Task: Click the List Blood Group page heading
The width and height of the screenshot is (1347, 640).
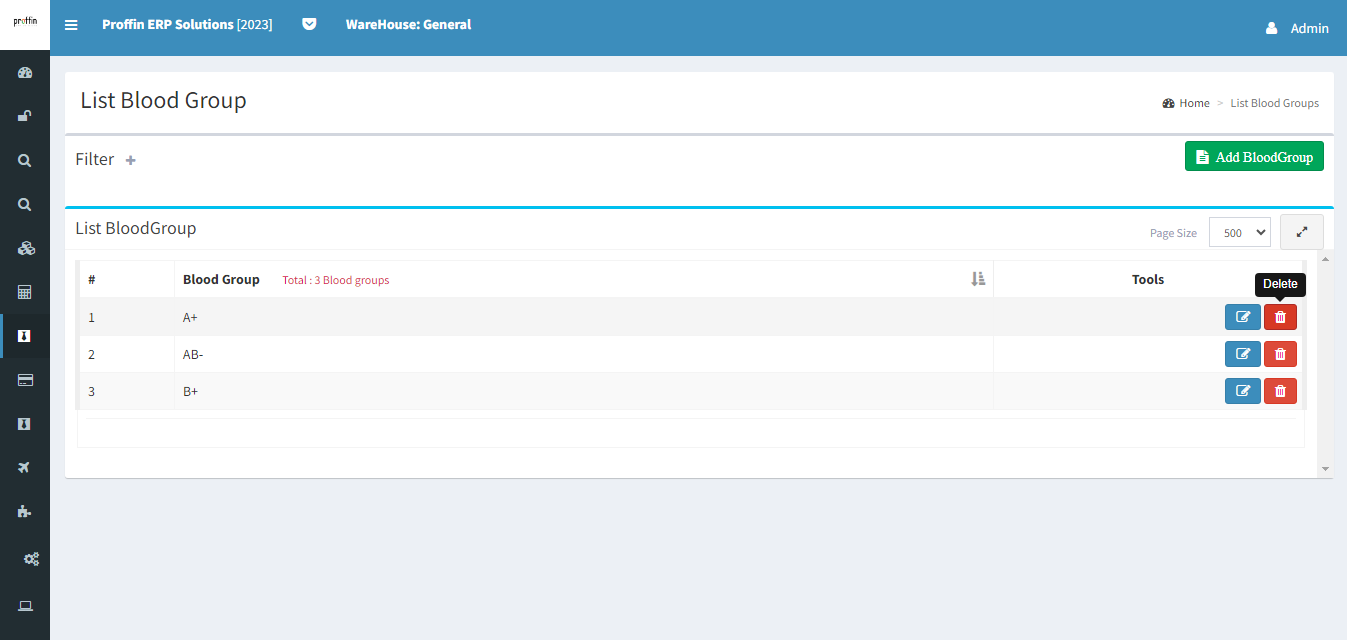Action: click(x=163, y=100)
